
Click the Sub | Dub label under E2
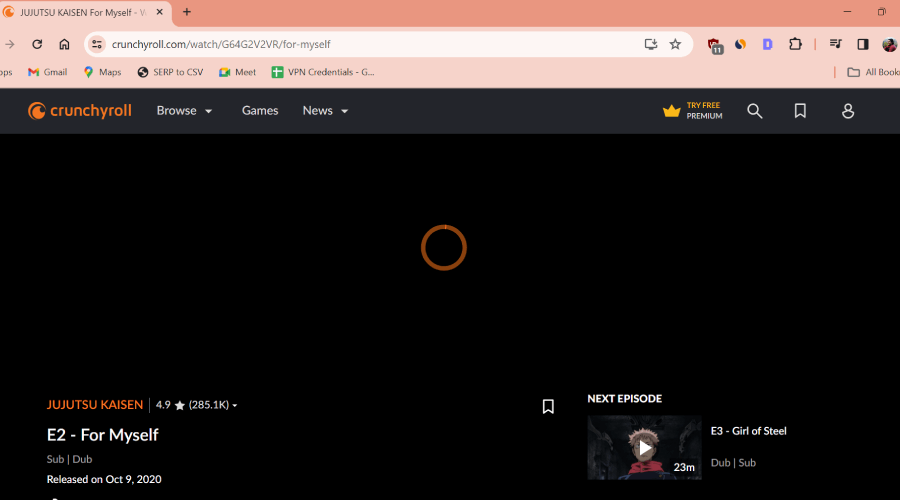[69, 459]
